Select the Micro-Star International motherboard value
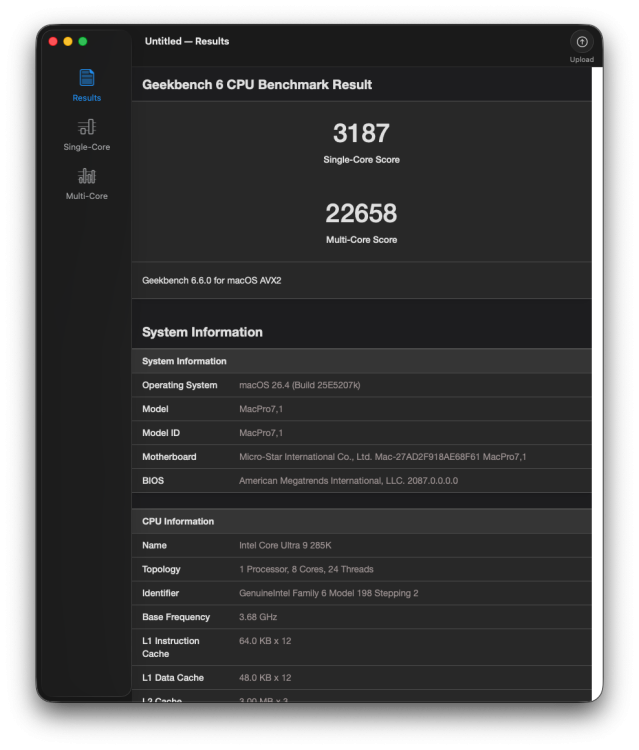639x750 pixels. [382, 457]
